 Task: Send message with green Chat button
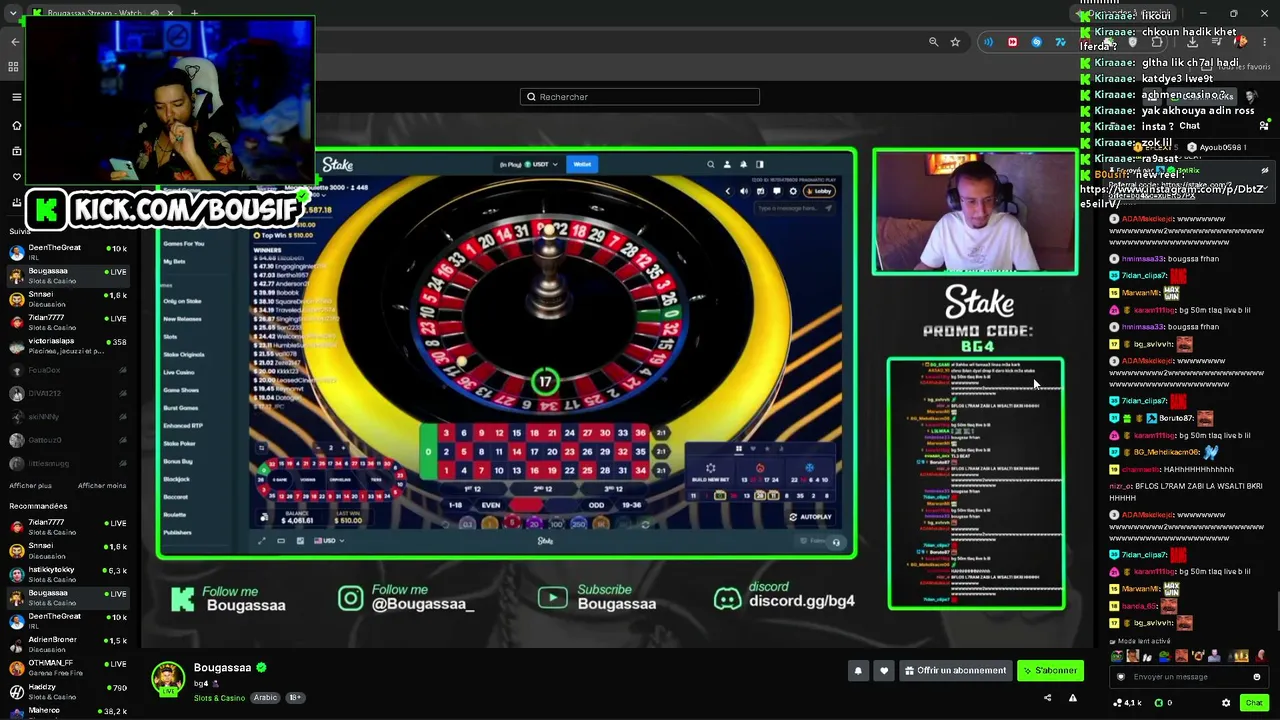(1254, 703)
